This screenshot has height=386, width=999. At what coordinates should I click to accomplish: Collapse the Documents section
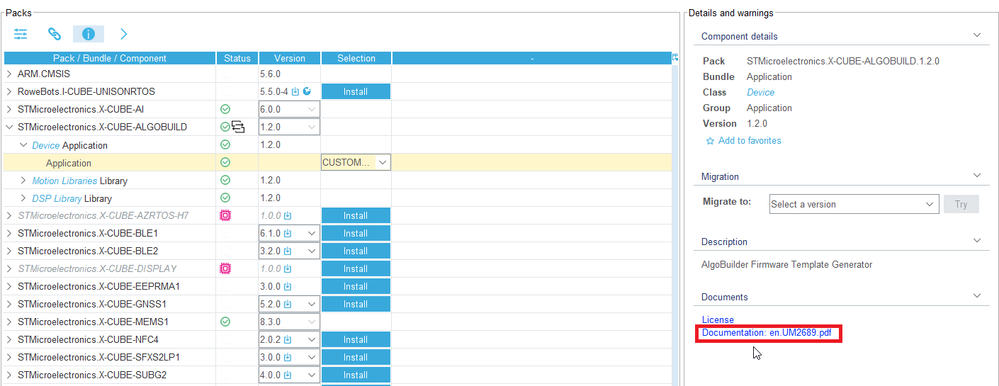tap(977, 296)
